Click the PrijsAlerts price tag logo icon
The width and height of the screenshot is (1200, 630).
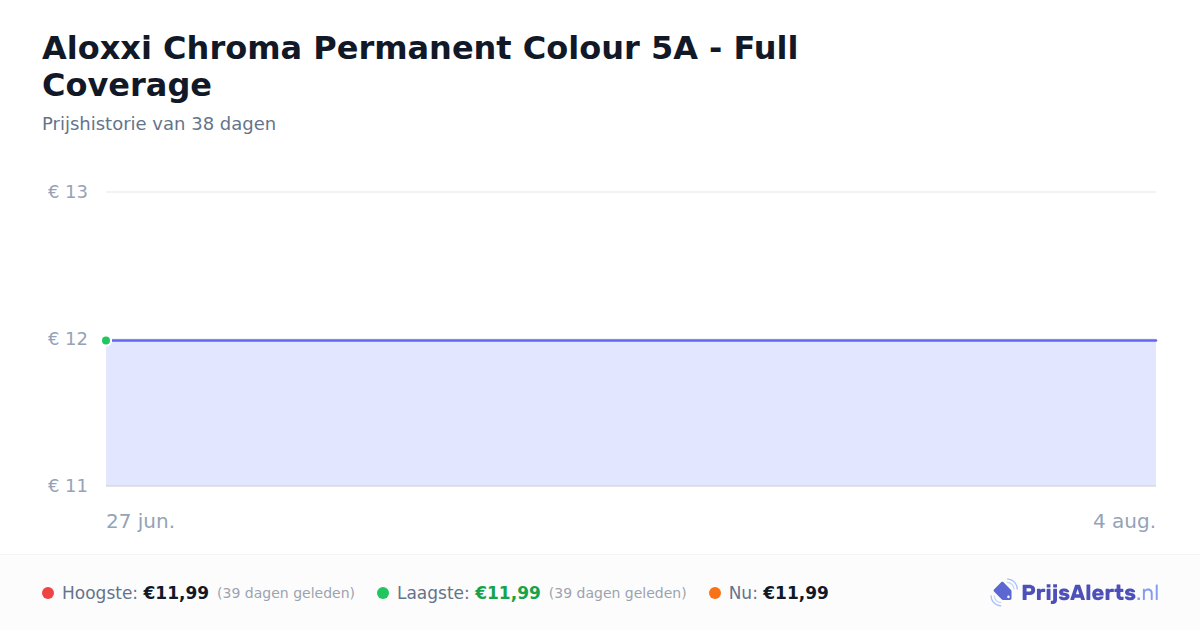click(x=1003, y=593)
